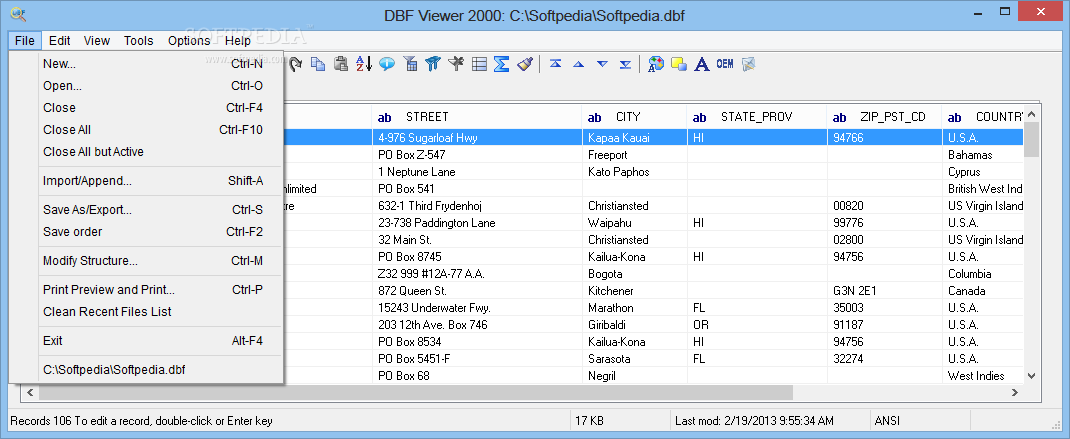The image size is (1070, 439).
Task: Click vertical scrollbar up arrow
Action: [x=1031, y=114]
